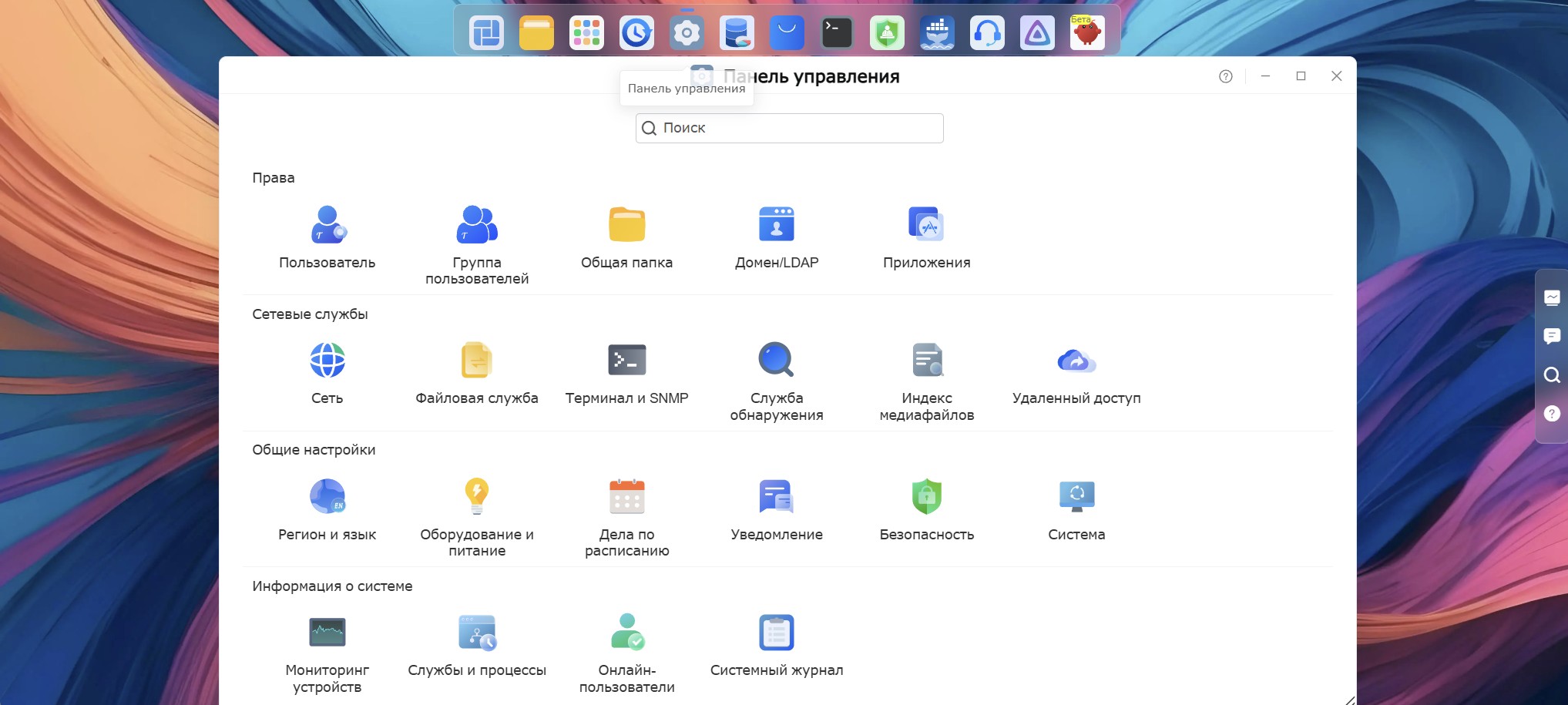The height and width of the screenshot is (705, 1568).
Task: Open the search icon in right sidebar
Action: (x=1552, y=375)
